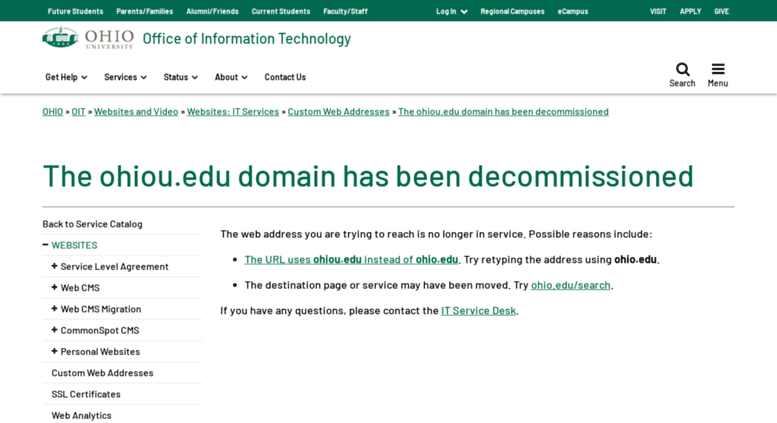Open the About dropdown menu
Image resolution: width=777 pixels, height=423 pixels.
coord(231,77)
